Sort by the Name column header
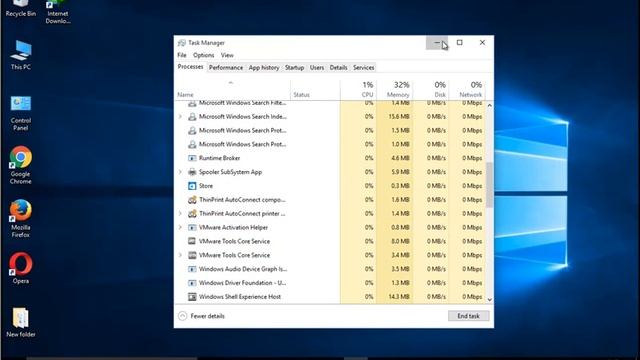Viewport: 640px width, 360px height. pyautogui.click(x=232, y=90)
